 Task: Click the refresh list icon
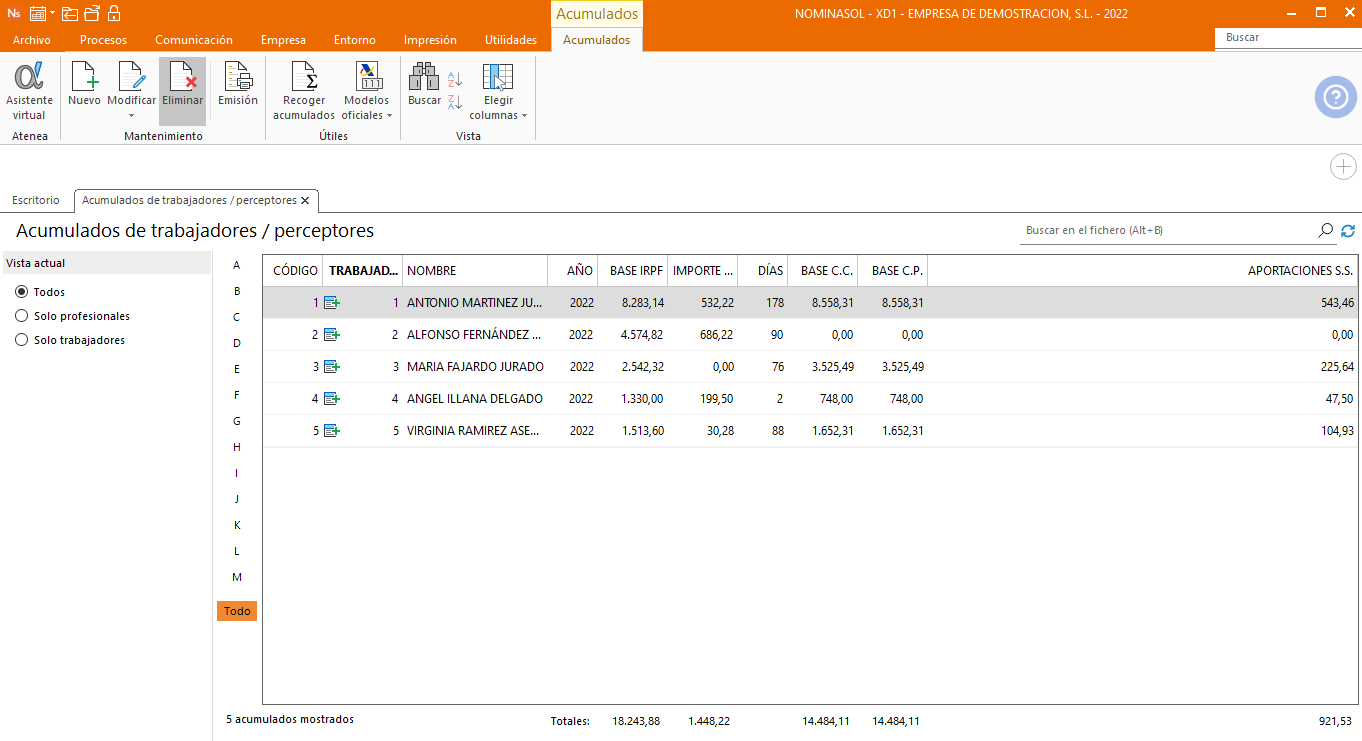coord(1348,230)
